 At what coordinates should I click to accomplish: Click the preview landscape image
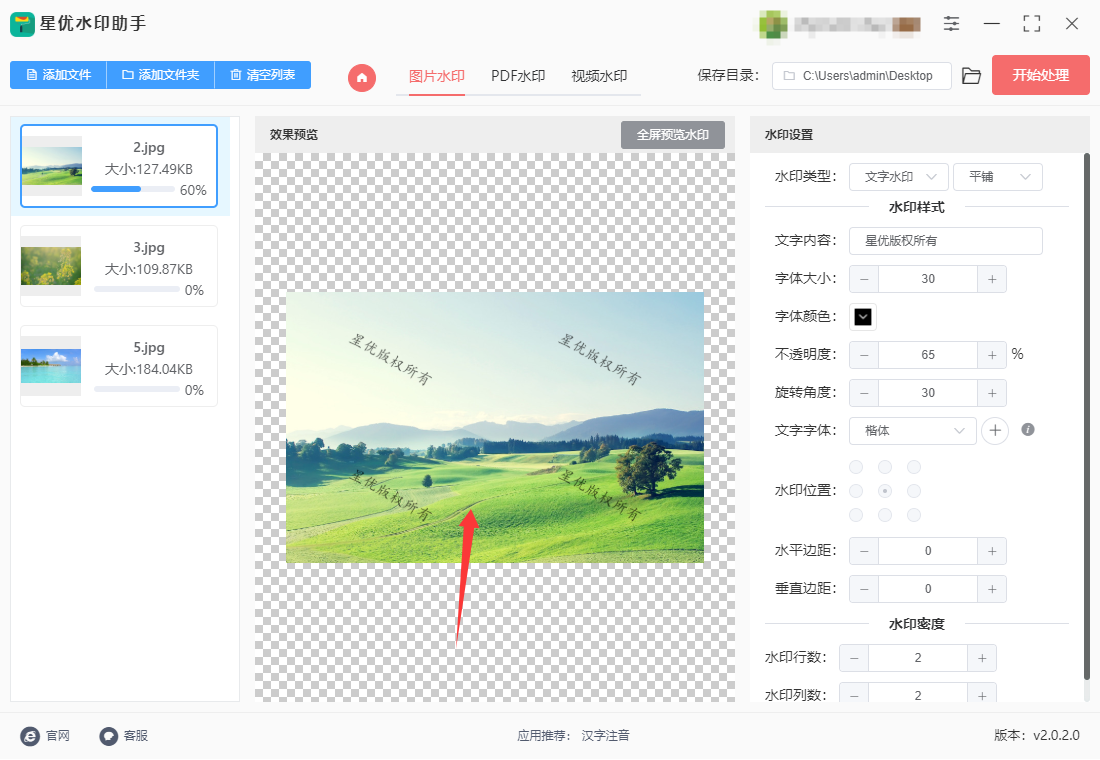[495, 427]
